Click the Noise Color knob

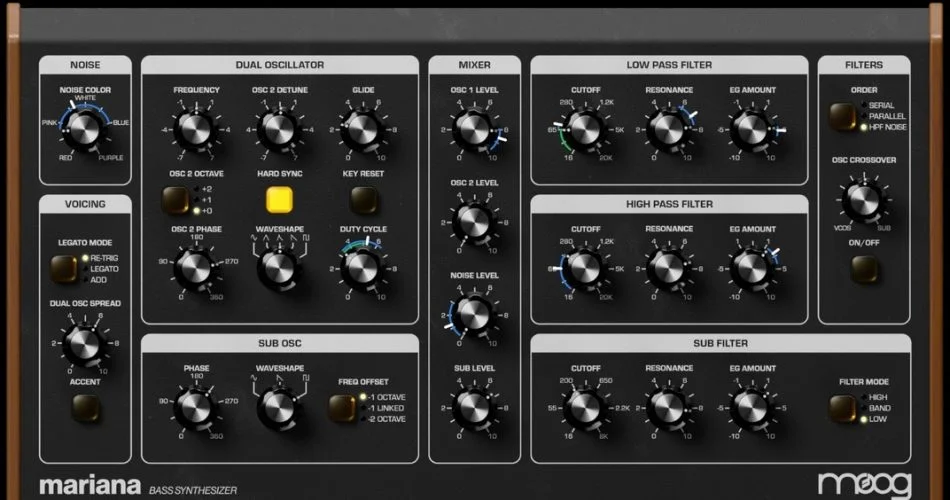(84, 128)
